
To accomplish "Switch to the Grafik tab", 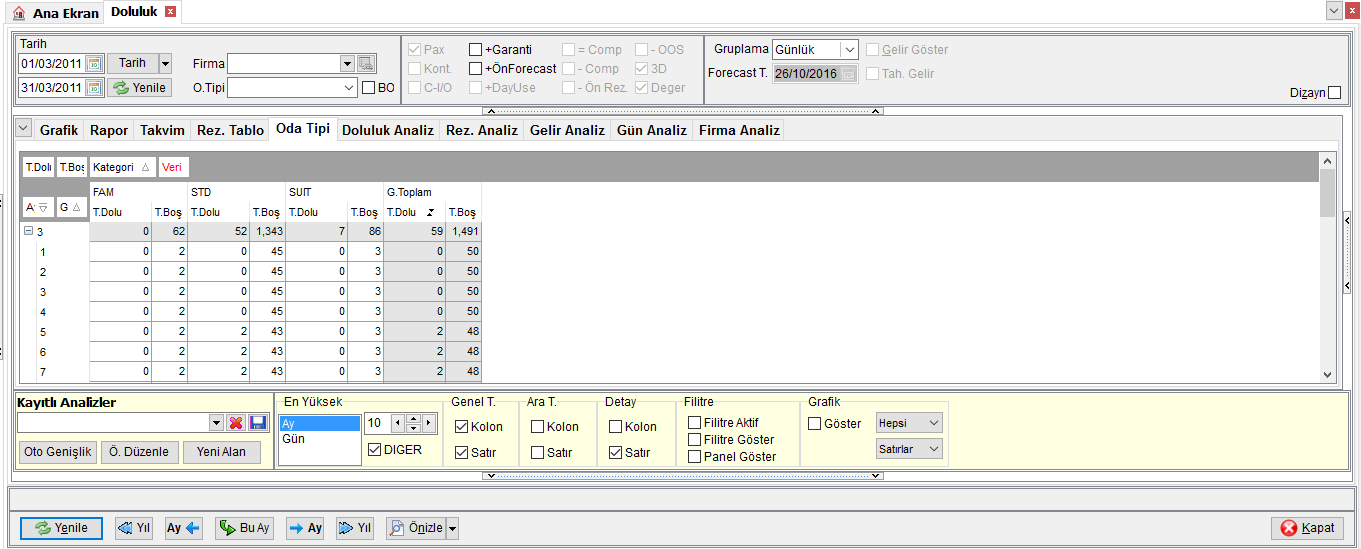I will coord(59,130).
